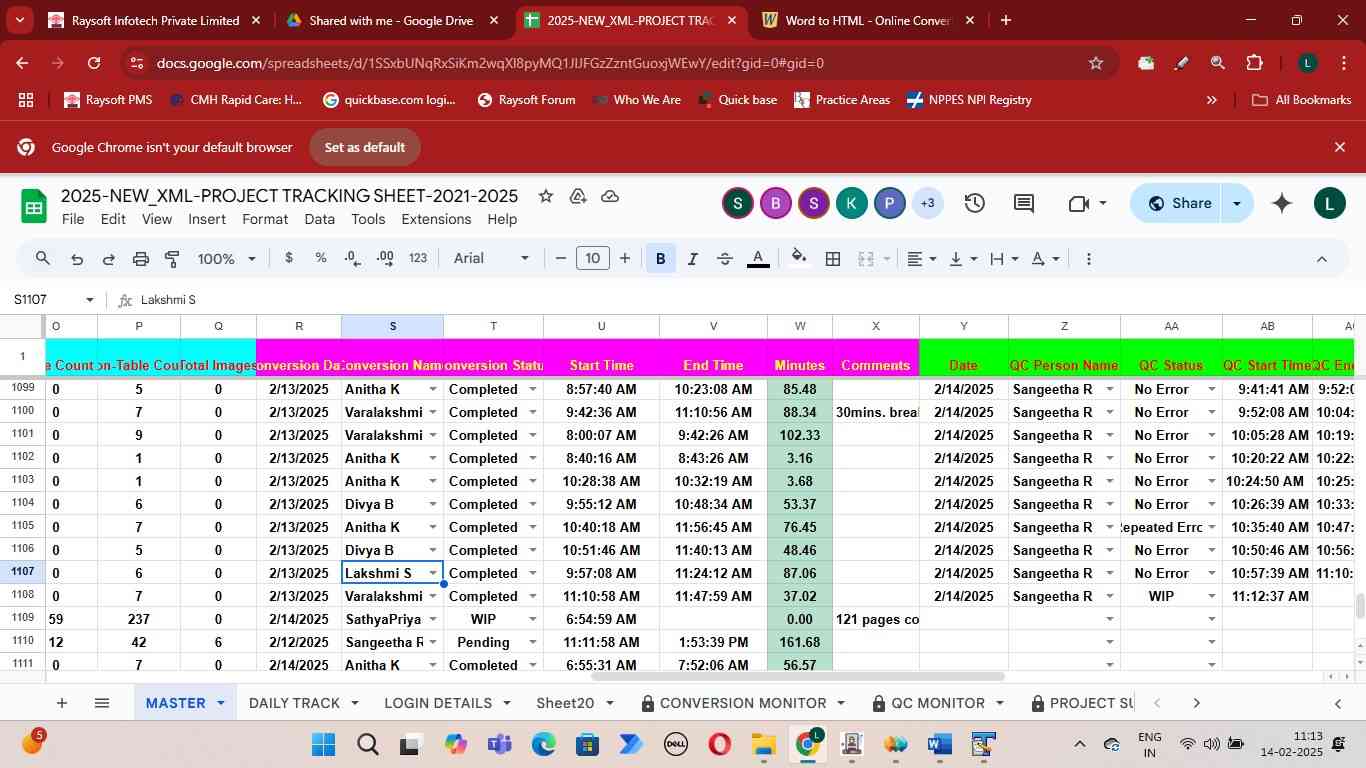
Task: Open zoom level 100% dropdown
Action: 227,259
